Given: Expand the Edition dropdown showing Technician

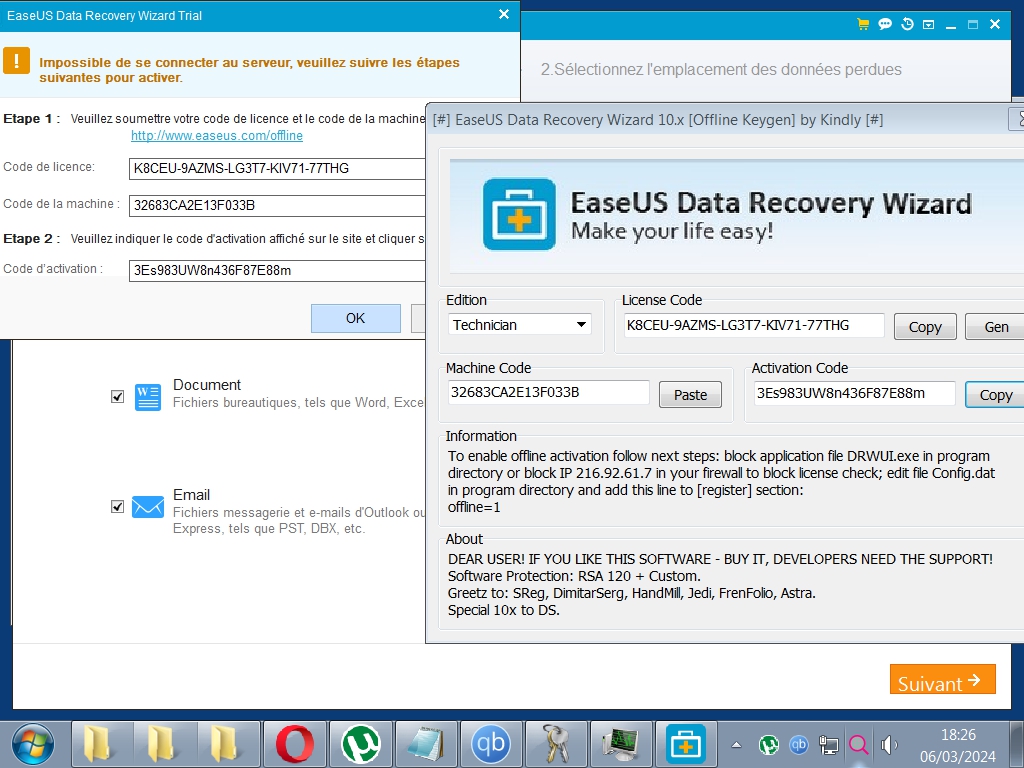Looking at the screenshot, I should click(x=520, y=325).
